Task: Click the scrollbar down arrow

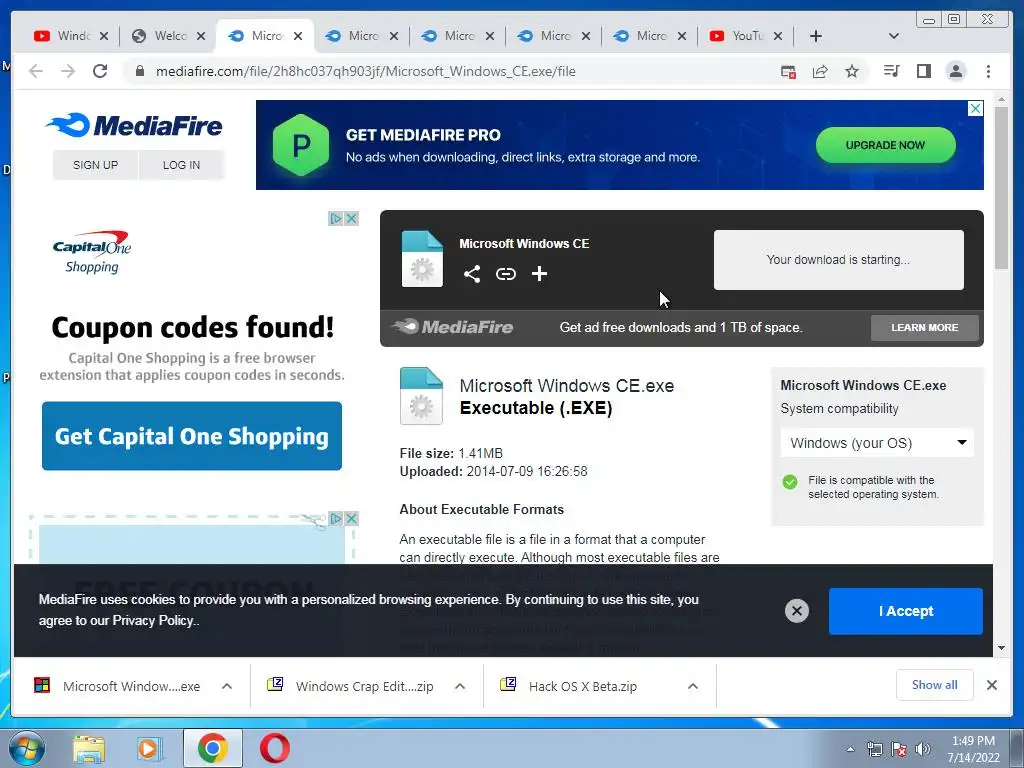Action: (x=1001, y=648)
